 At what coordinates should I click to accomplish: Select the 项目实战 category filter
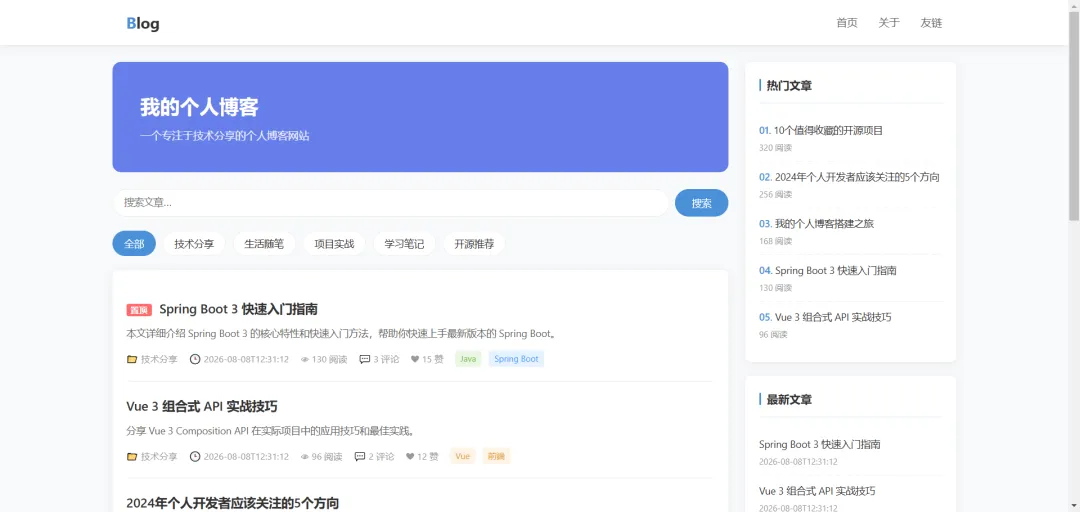point(334,243)
